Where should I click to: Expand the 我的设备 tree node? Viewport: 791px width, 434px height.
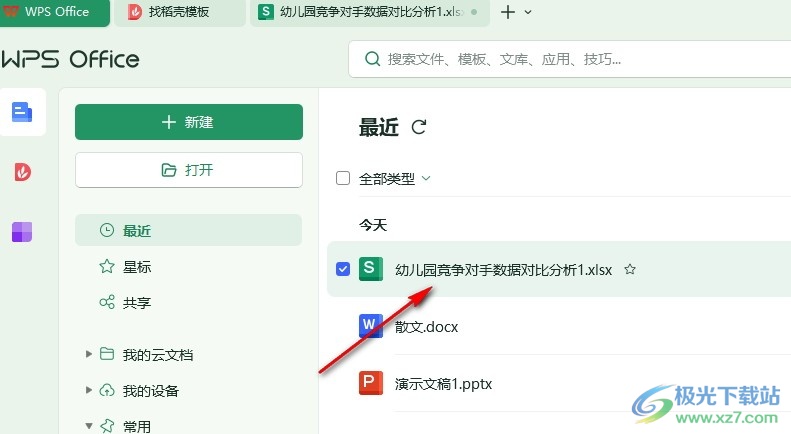click(89, 390)
